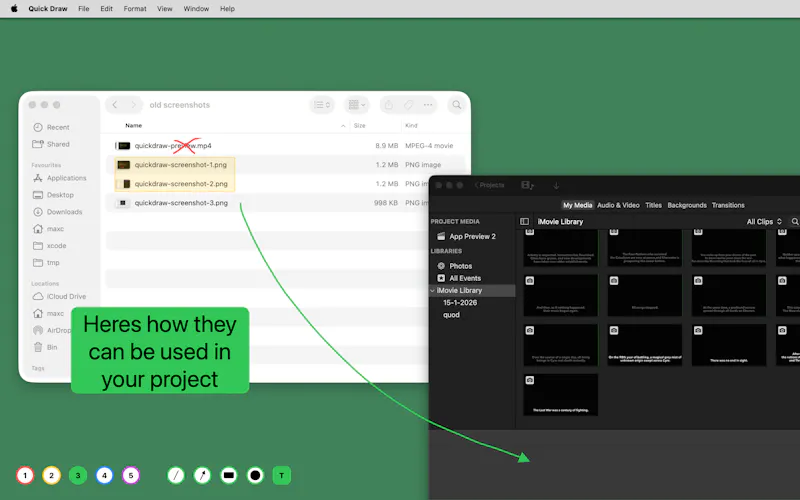The height and width of the screenshot is (500, 800).
Task: Select the quickdraw-preview.mp4 file
Action: (x=173, y=145)
